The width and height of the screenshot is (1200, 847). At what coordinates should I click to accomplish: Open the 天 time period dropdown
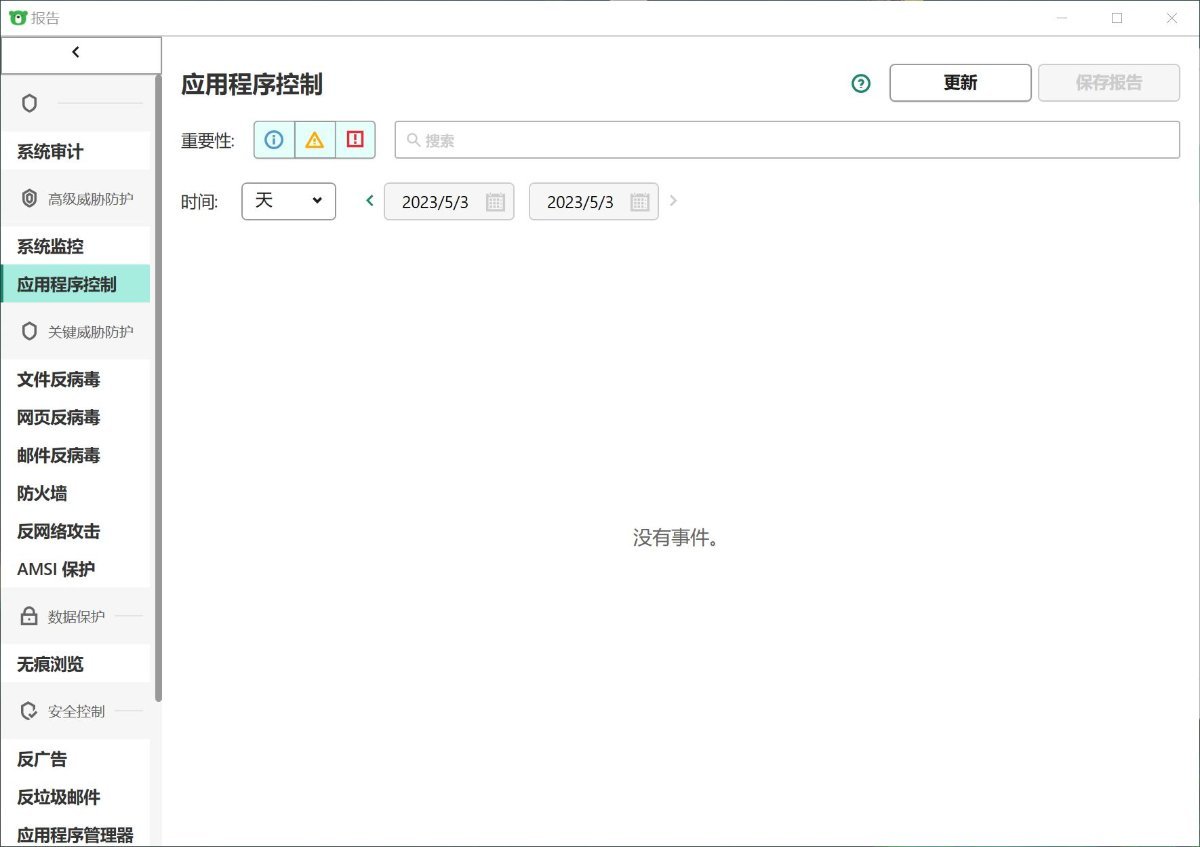(289, 201)
